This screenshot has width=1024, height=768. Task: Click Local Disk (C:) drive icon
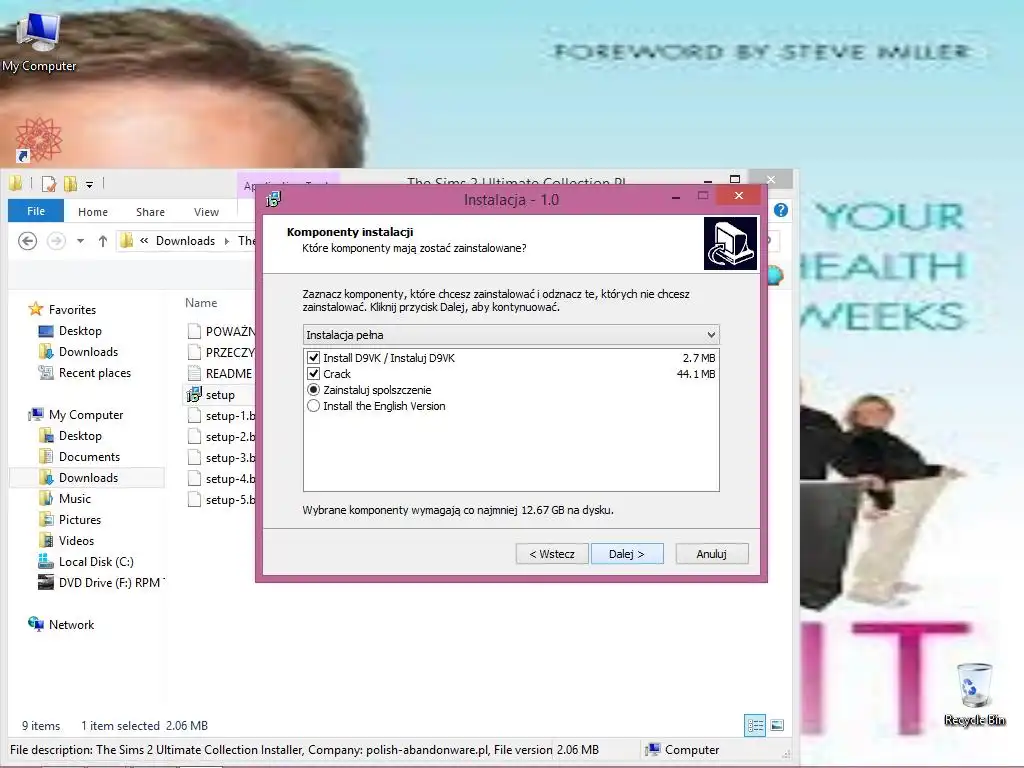click(46, 561)
